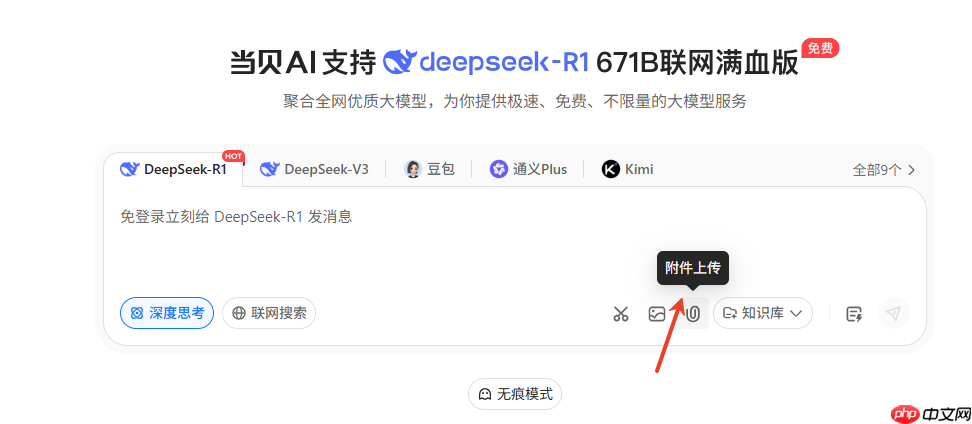
Task: Click the paperclip attachment upload icon
Action: click(693, 314)
